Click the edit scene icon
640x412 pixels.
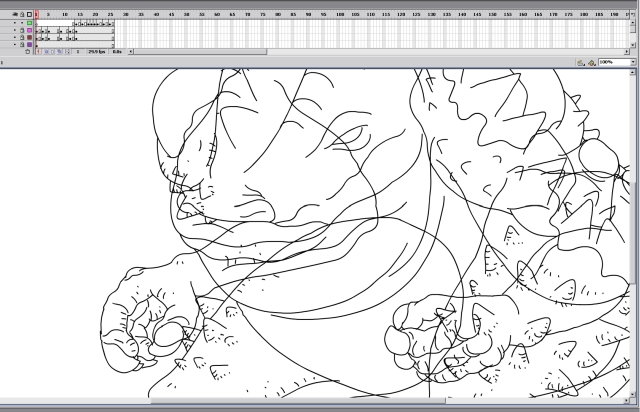[x=581, y=62]
